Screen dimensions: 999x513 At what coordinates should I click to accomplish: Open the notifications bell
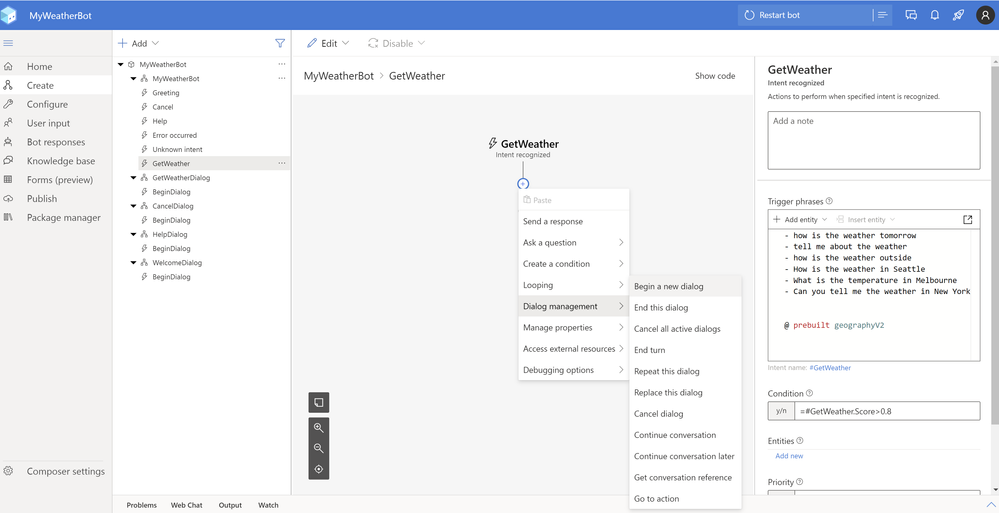(x=935, y=15)
